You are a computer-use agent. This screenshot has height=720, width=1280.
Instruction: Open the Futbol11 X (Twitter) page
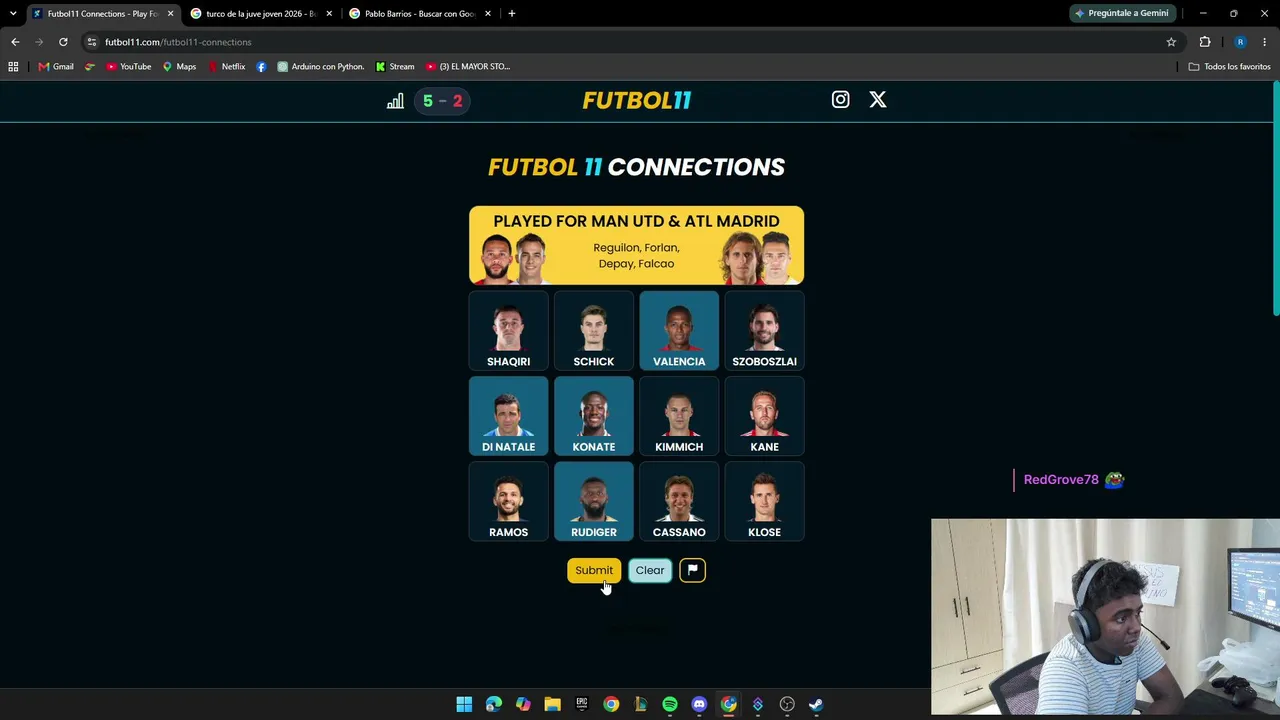(x=877, y=100)
